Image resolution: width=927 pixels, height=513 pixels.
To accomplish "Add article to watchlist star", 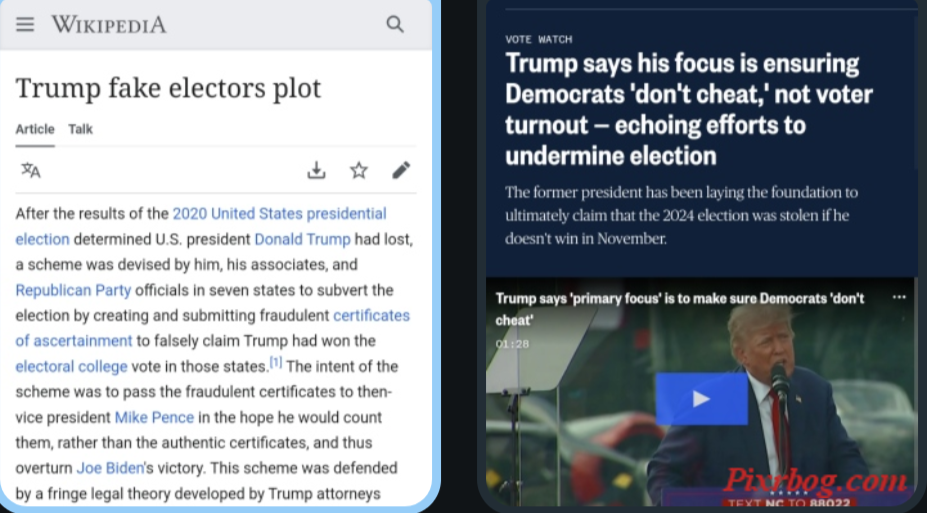I will click(359, 170).
